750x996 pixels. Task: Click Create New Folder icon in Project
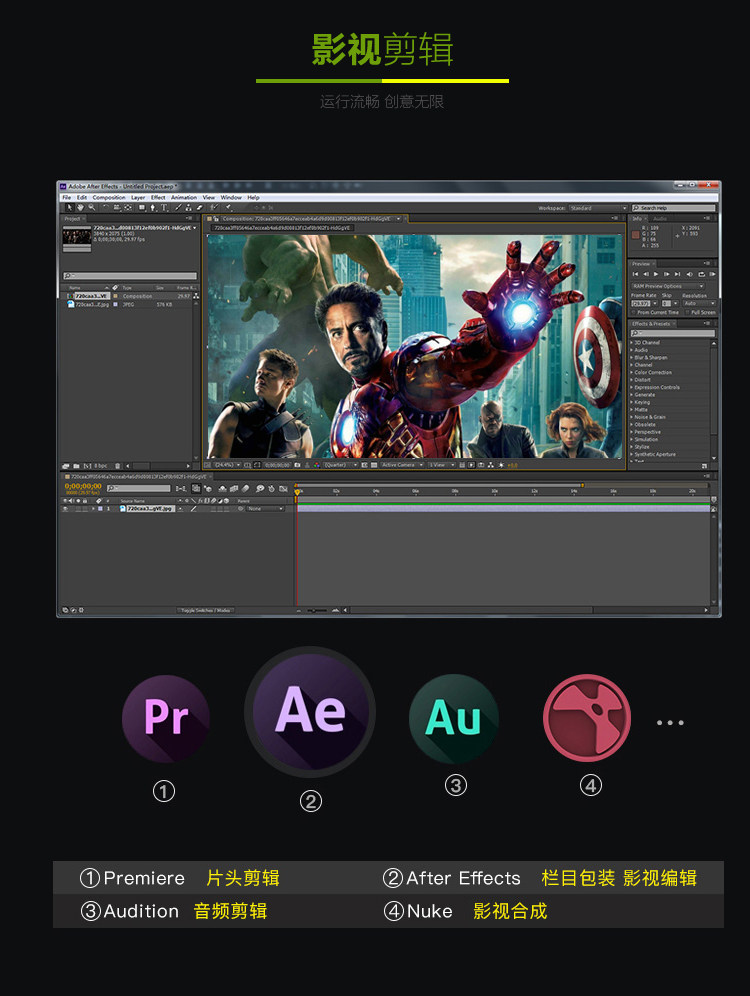(76, 466)
